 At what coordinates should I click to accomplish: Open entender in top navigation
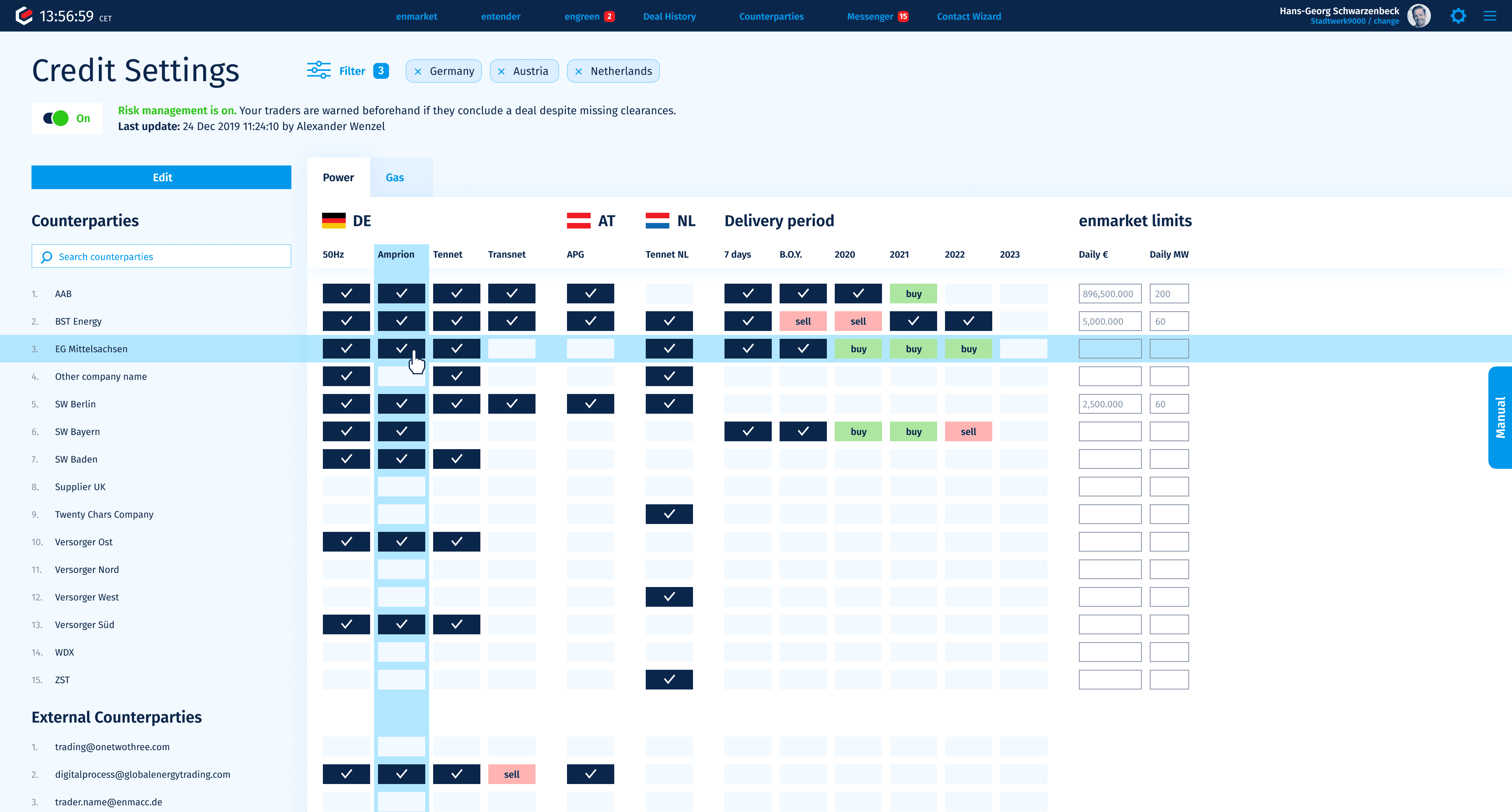click(501, 17)
